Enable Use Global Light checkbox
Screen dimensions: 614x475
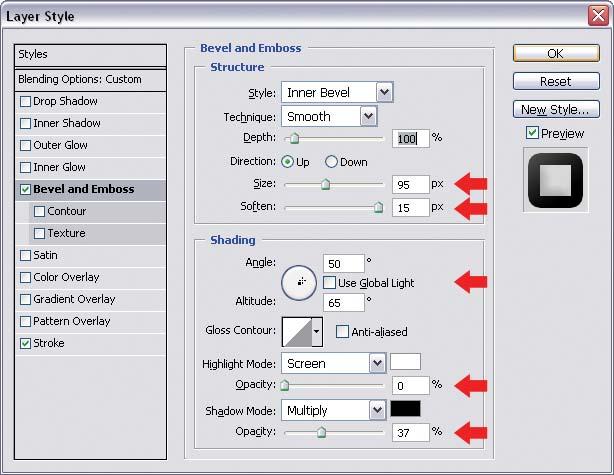click(x=329, y=283)
